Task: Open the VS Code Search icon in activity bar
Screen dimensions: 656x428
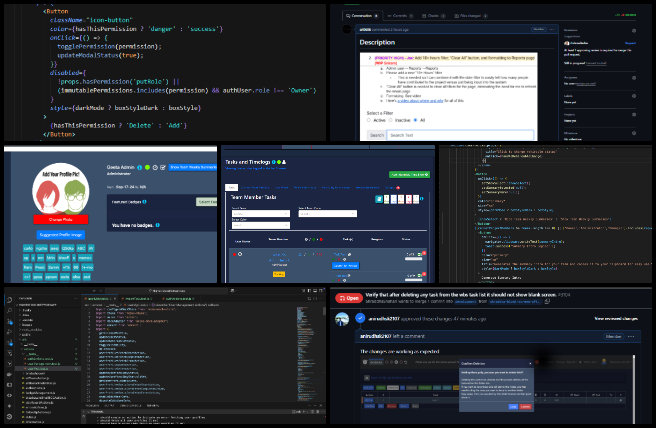Action: 9,310
